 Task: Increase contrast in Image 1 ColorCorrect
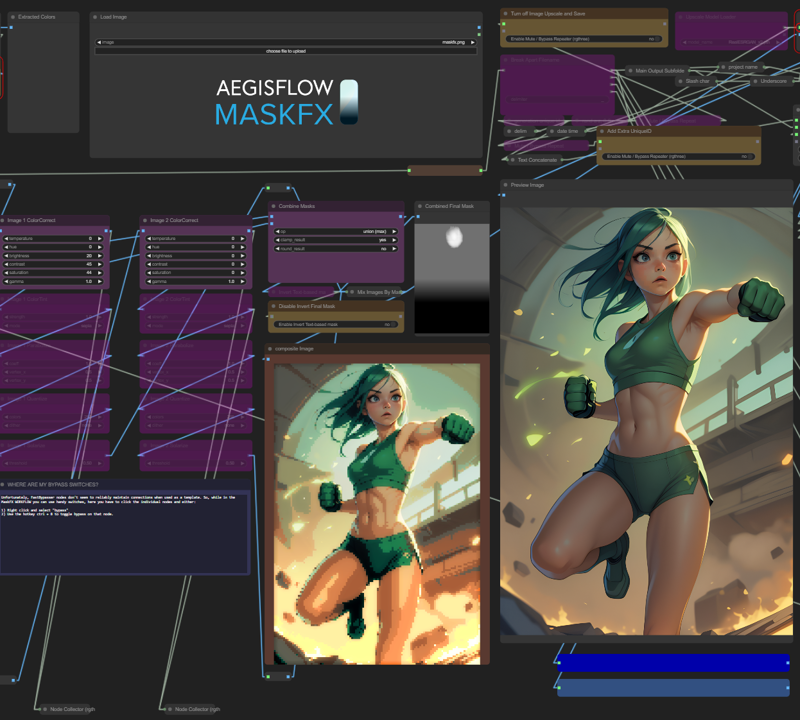click(x=99, y=264)
